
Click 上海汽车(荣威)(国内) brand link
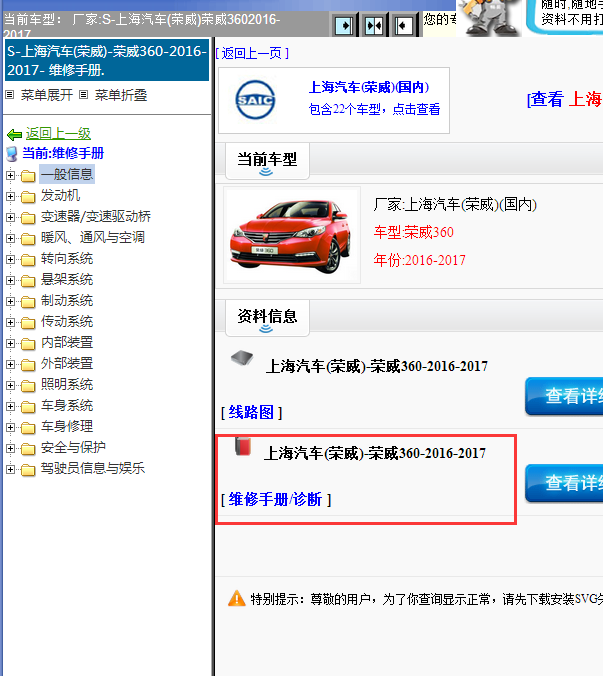tap(369, 87)
